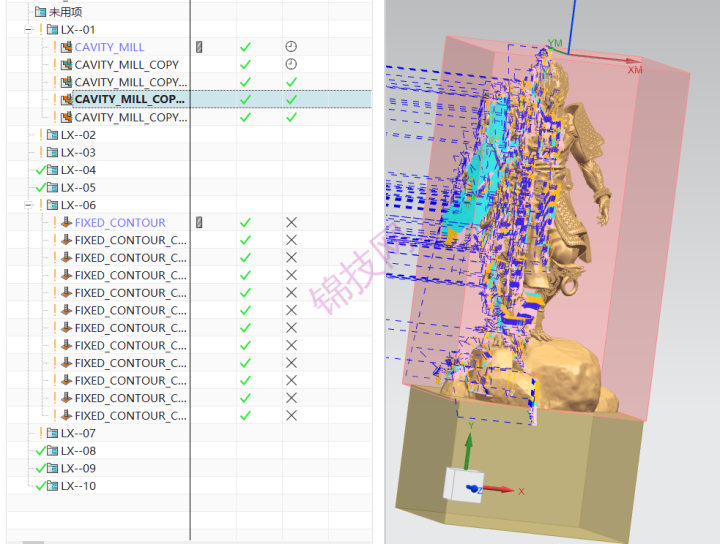Click the second green check in highlighted CAVITY_MILL_COP... row
The image size is (720, 544).
[291, 100]
